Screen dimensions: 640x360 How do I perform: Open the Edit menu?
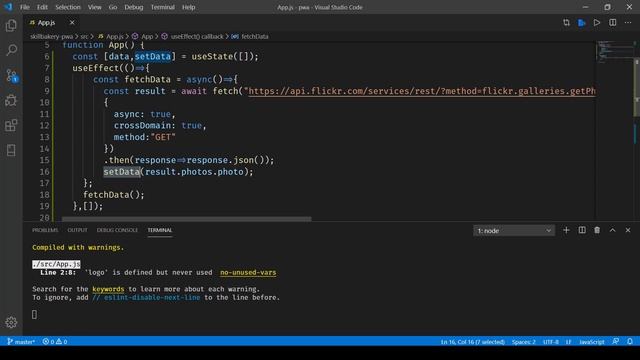(42, 7)
